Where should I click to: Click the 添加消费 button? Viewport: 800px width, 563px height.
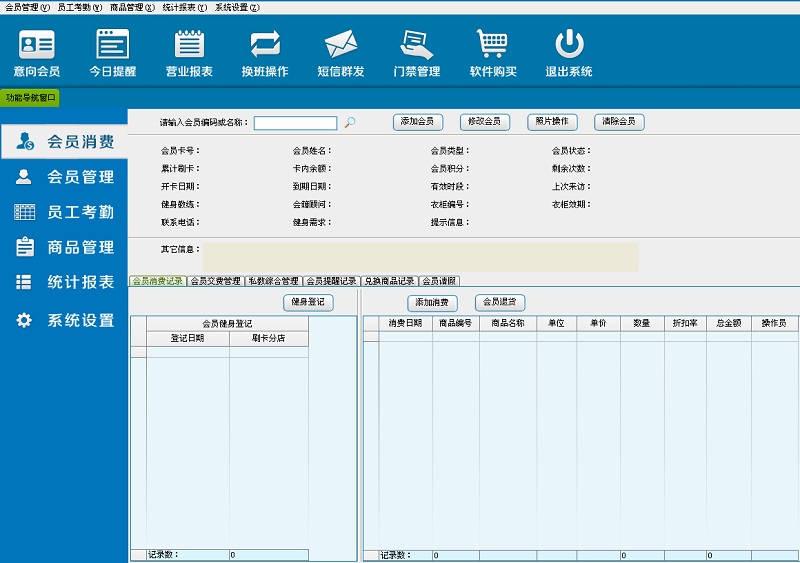432,302
